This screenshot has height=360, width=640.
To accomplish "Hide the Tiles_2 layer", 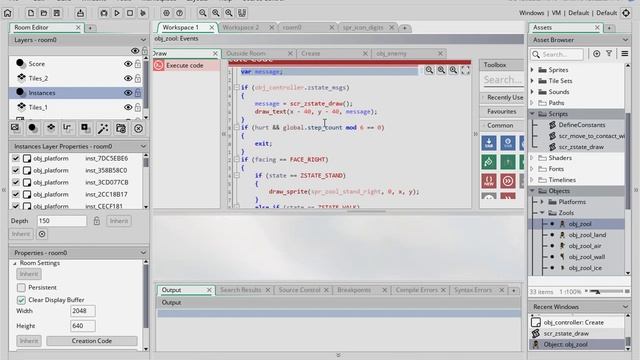I will (128, 78).
